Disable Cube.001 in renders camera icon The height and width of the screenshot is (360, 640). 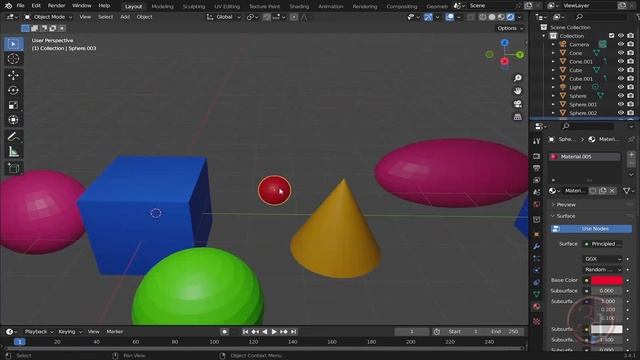pos(631,78)
